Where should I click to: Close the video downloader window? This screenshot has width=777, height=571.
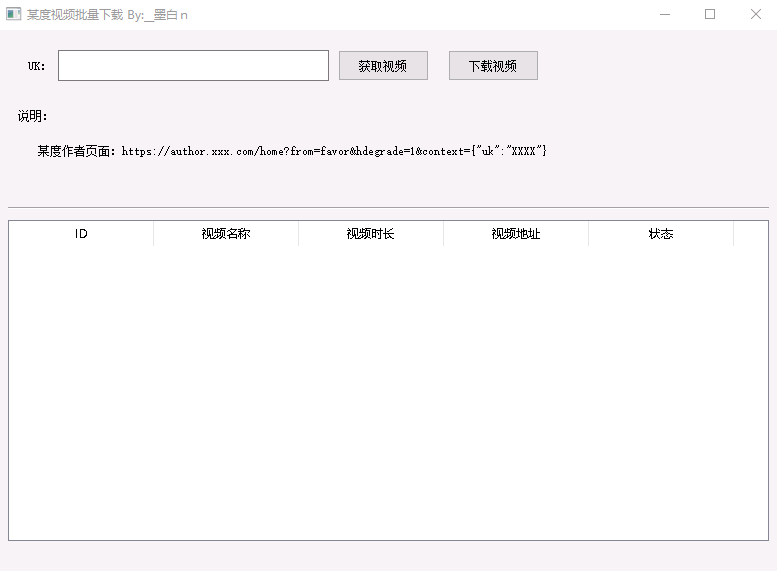[x=755, y=14]
